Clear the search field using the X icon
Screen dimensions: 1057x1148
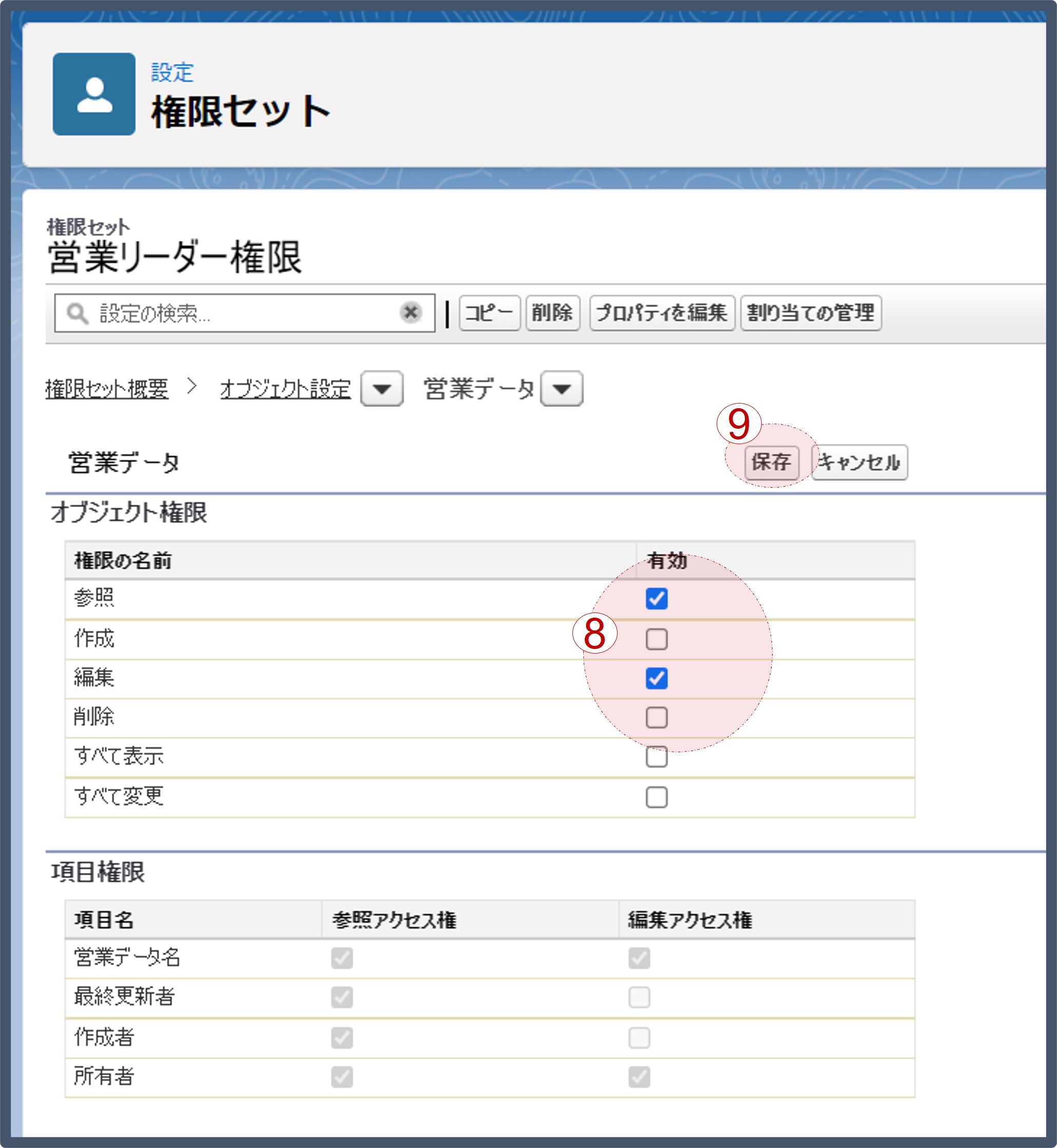[x=411, y=312]
